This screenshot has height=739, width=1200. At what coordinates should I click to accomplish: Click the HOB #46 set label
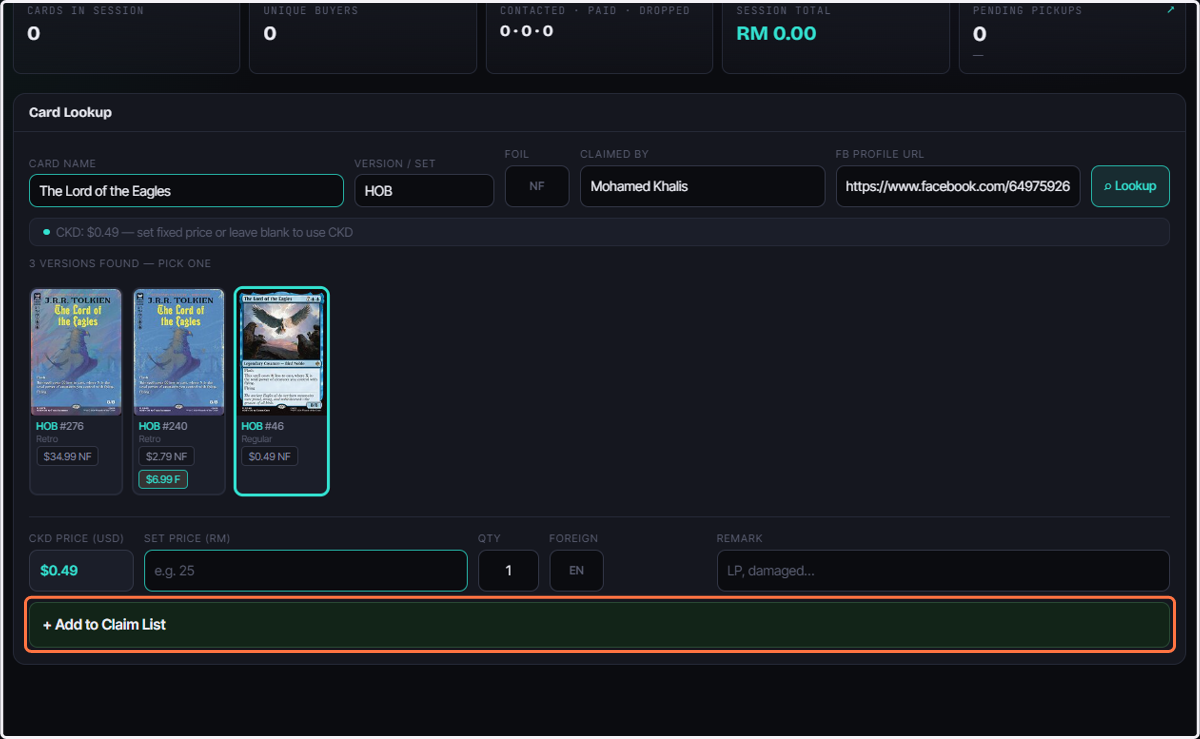262,426
